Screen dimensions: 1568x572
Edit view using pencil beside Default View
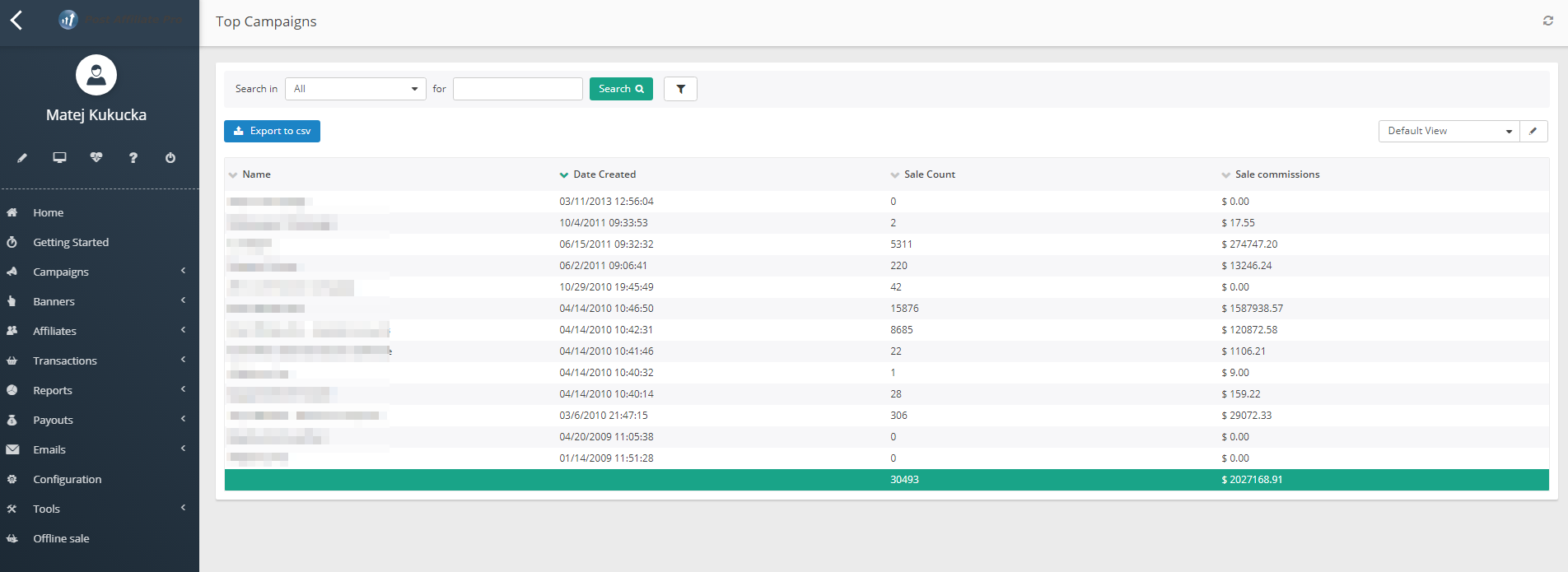[x=1533, y=131]
